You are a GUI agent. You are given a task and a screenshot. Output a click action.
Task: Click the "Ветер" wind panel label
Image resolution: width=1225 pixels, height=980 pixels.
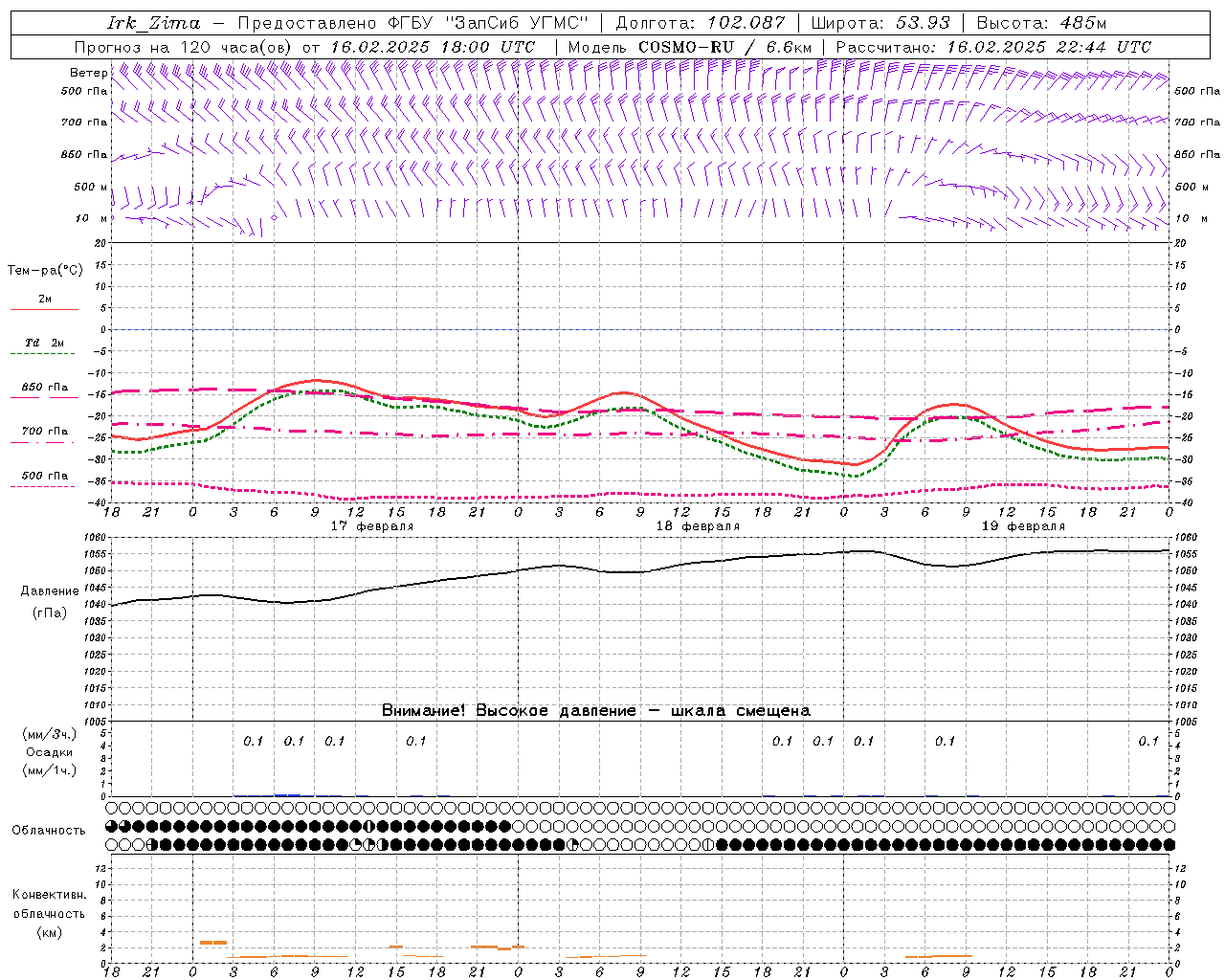coord(88,73)
